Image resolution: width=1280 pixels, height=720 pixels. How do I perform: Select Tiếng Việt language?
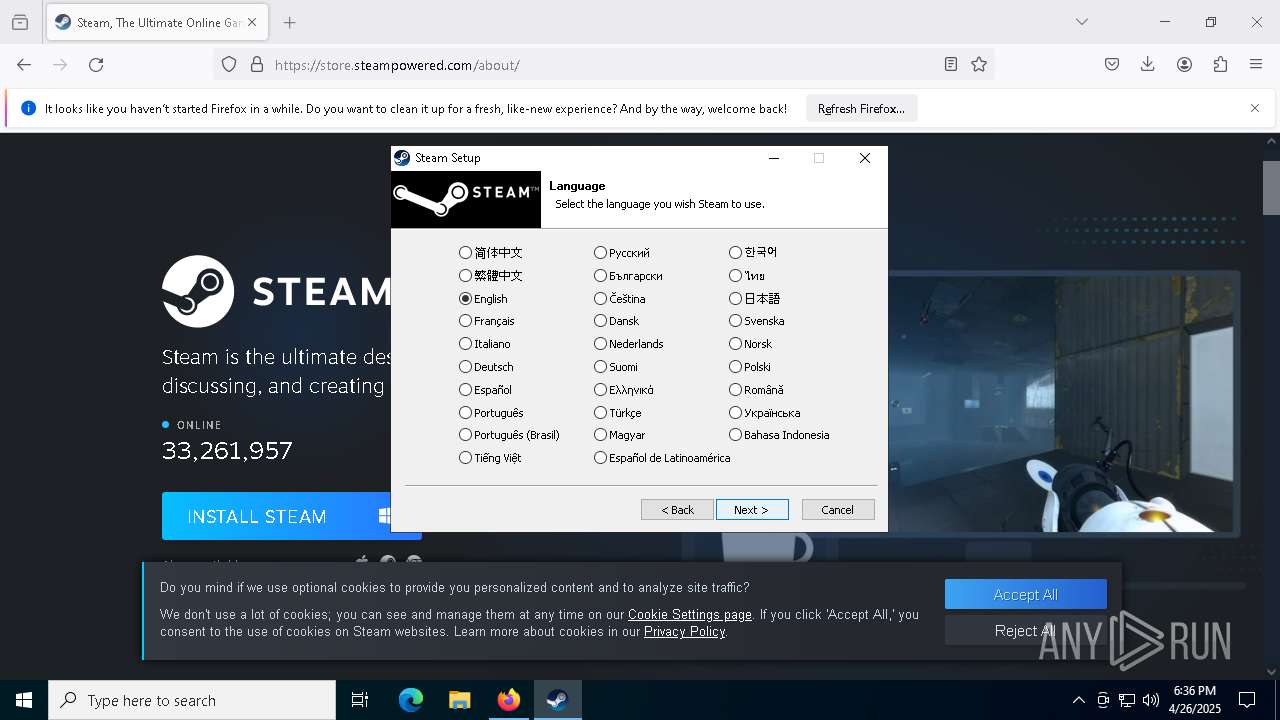pyautogui.click(x=490, y=458)
